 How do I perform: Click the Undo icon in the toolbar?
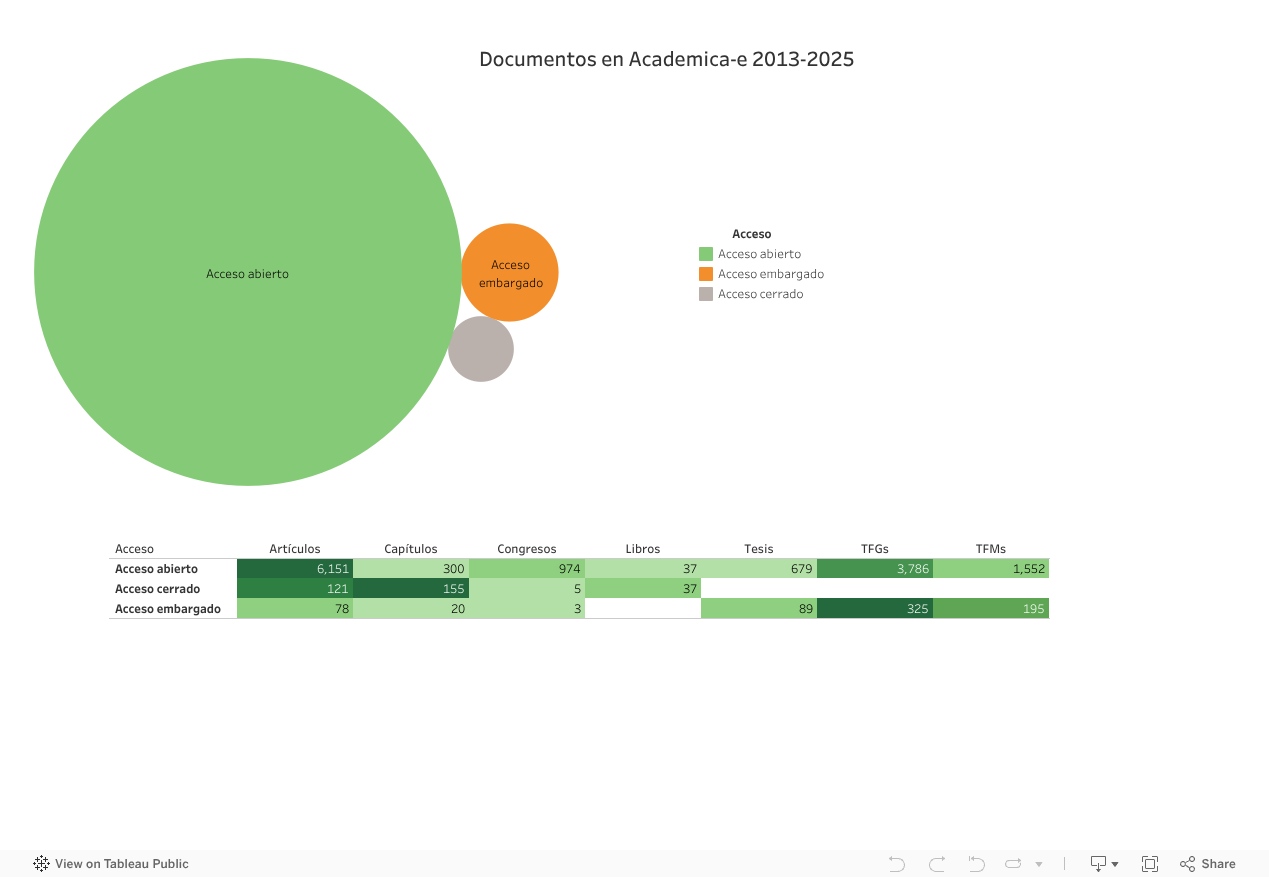[x=896, y=864]
